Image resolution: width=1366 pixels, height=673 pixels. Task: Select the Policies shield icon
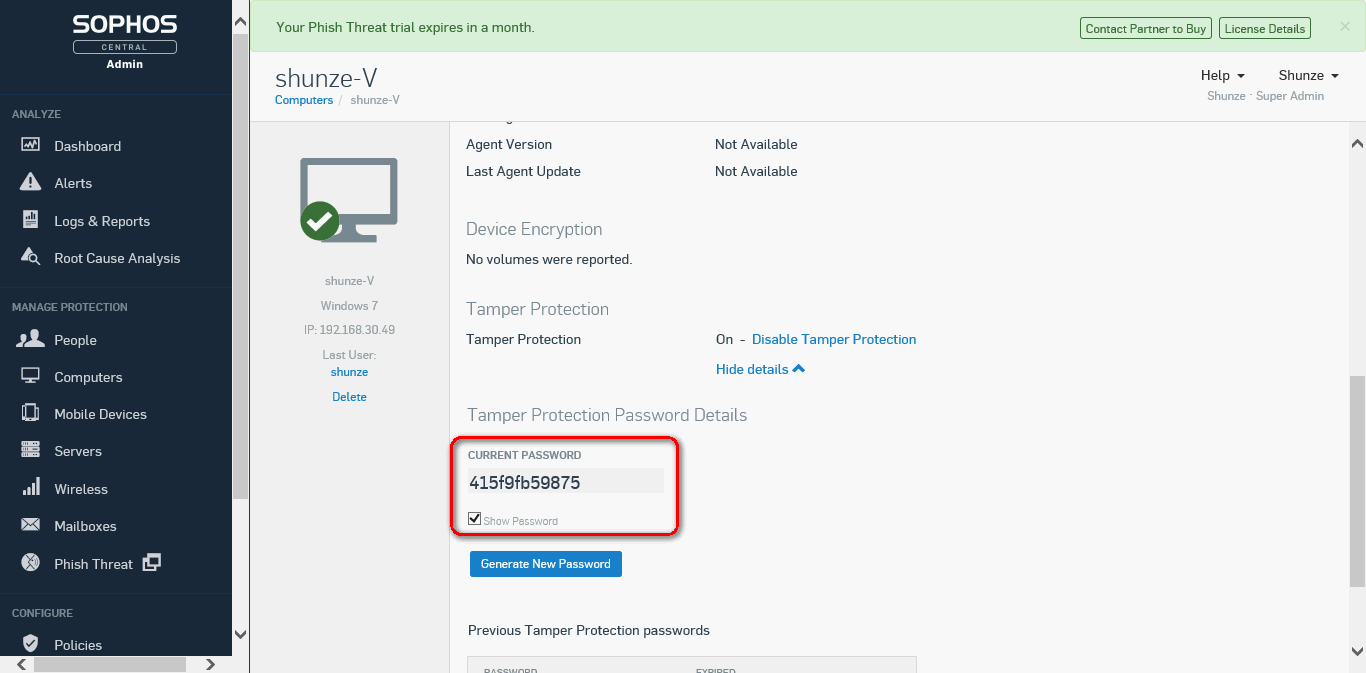pyautogui.click(x=31, y=644)
